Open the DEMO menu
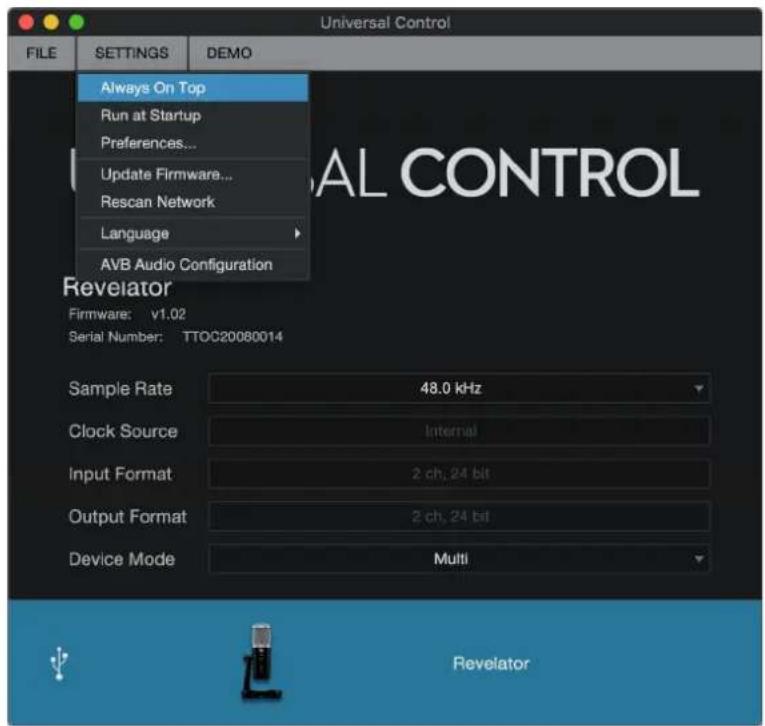Image resolution: width=765 pixels, height=726 pixels. click(x=229, y=53)
